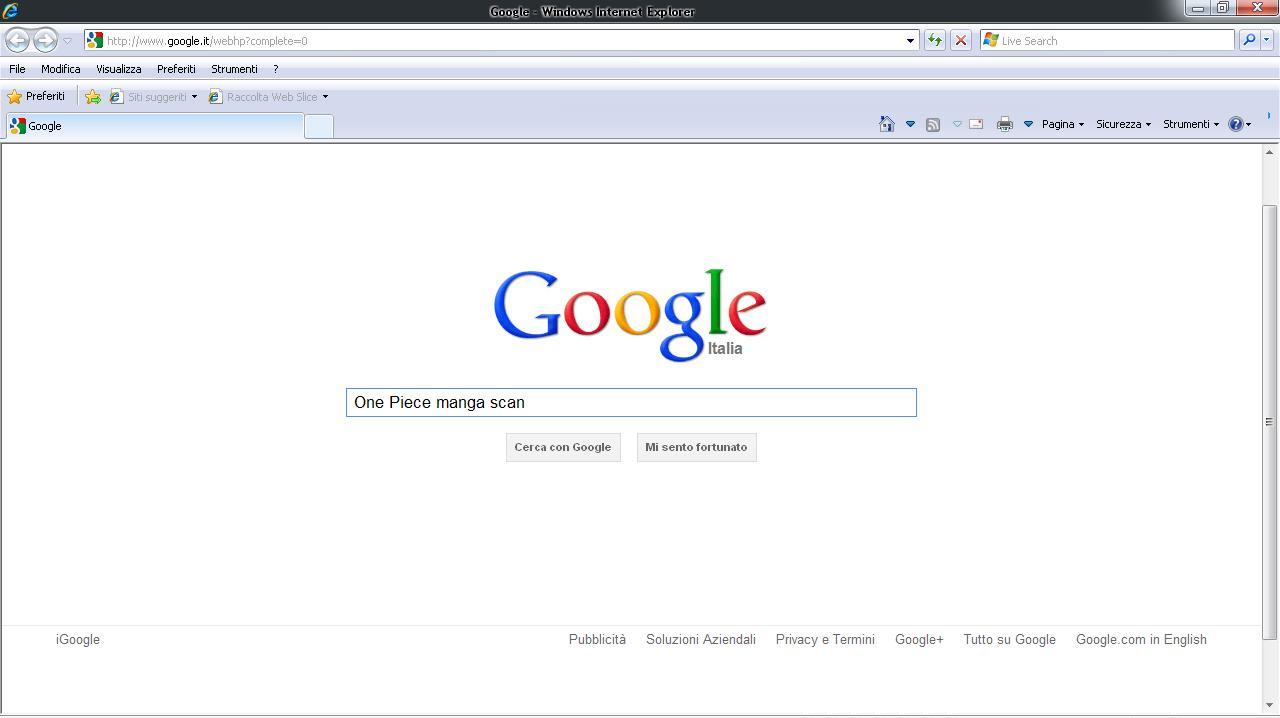
Task: Open the search provider dropdown arrow
Action: pyautogui.click(x=1266, y=40)
